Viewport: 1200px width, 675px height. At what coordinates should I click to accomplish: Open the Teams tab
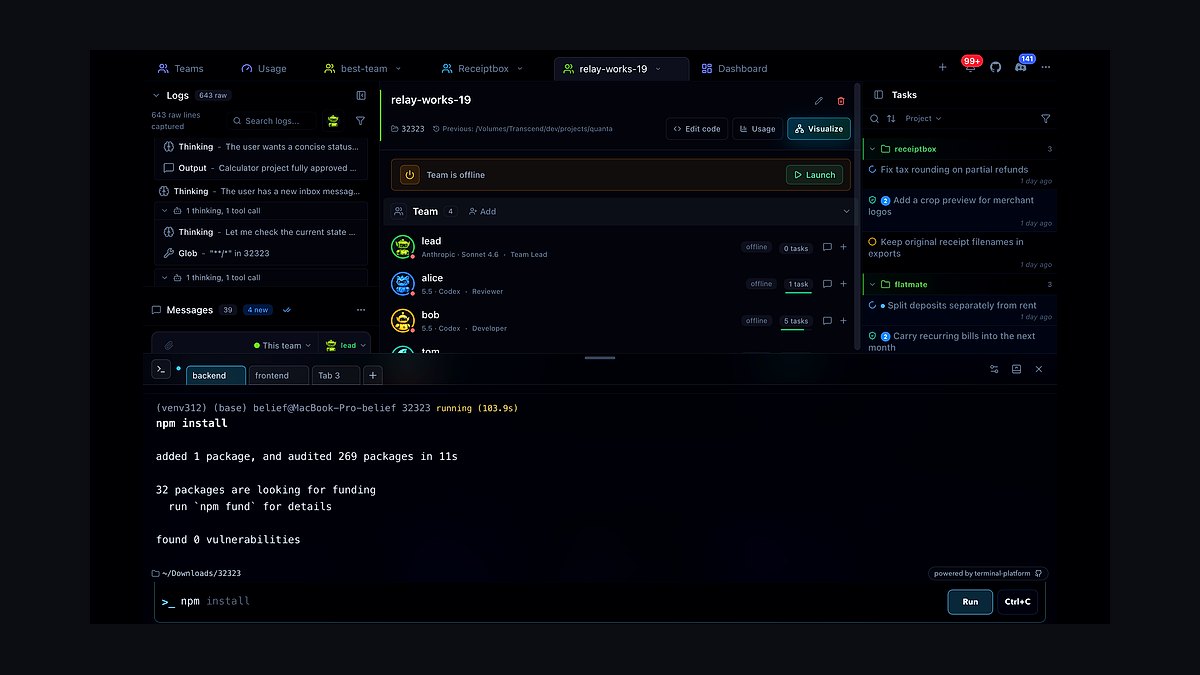[x=180, y=69]
